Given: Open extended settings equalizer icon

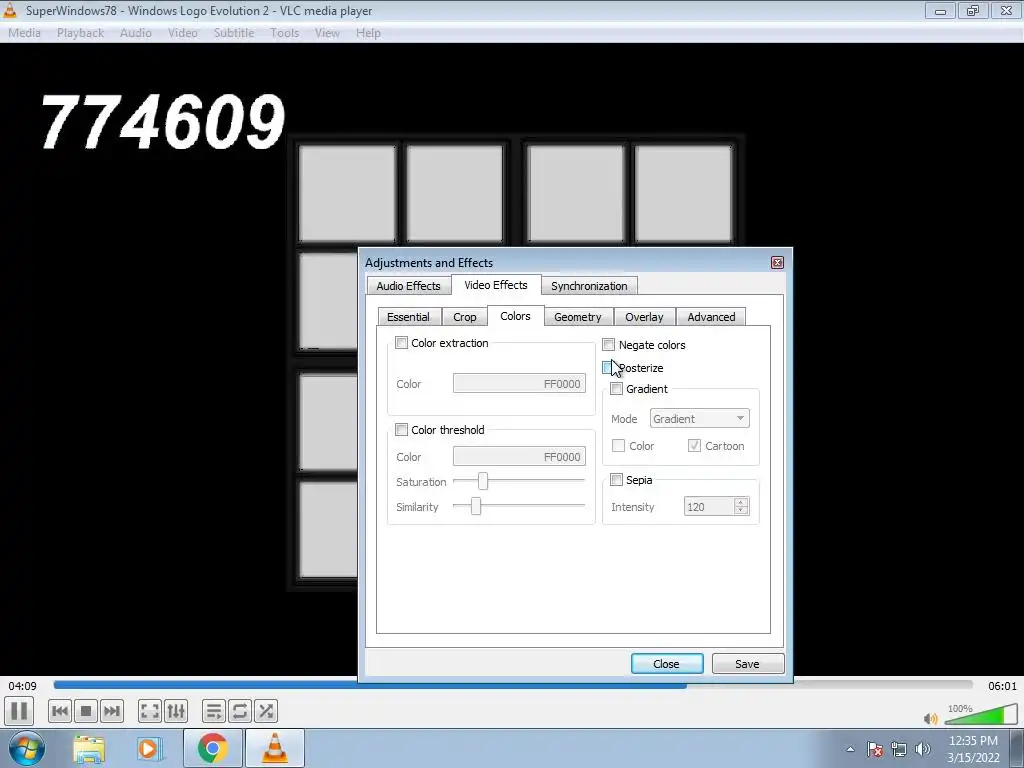Looking at the screenshot, I should [x=176, y=711].
